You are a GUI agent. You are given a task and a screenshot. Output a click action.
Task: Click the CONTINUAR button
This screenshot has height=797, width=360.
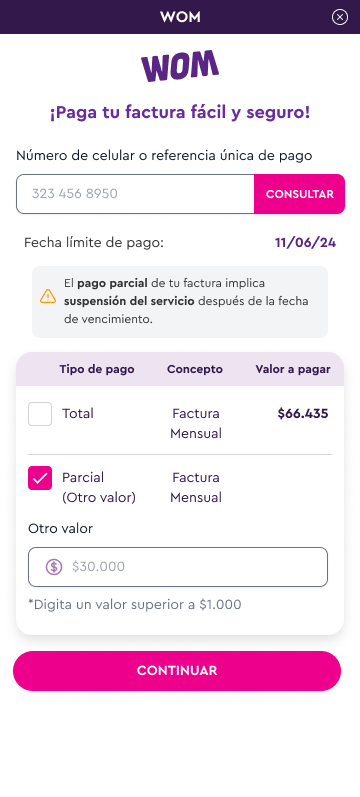click(177, 670)
